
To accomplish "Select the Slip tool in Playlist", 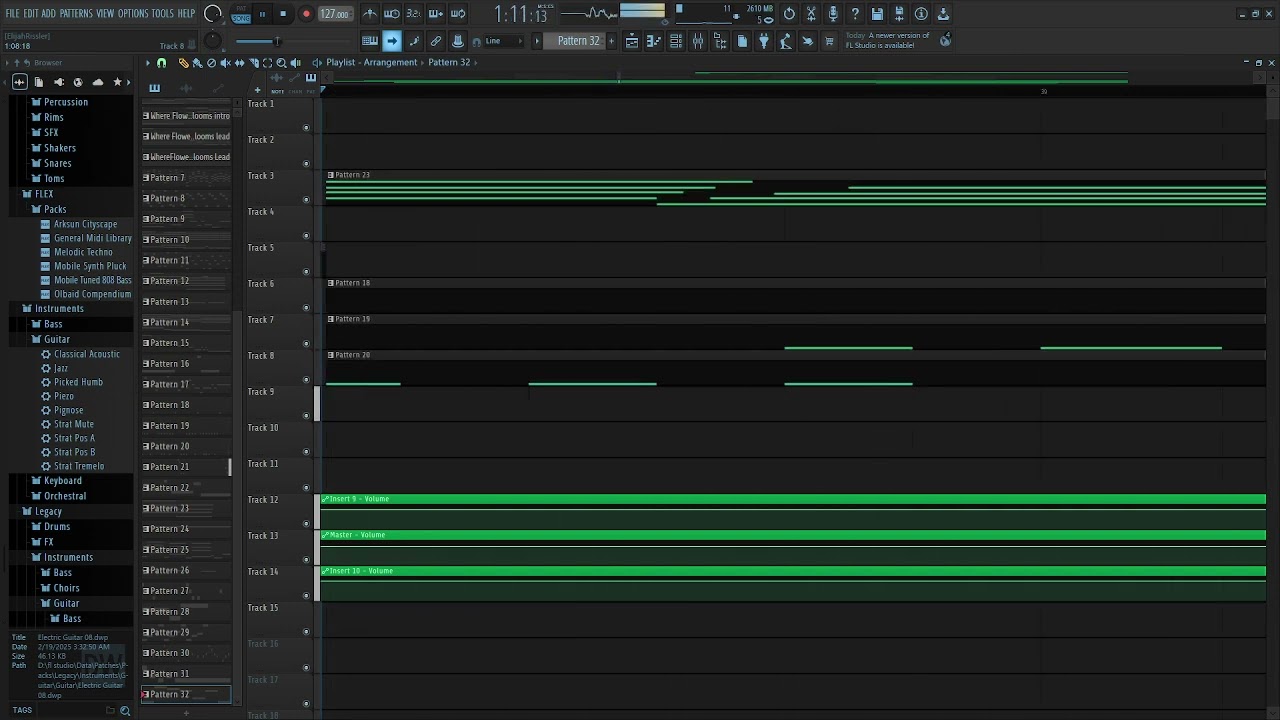I will [x=239, y=63].
